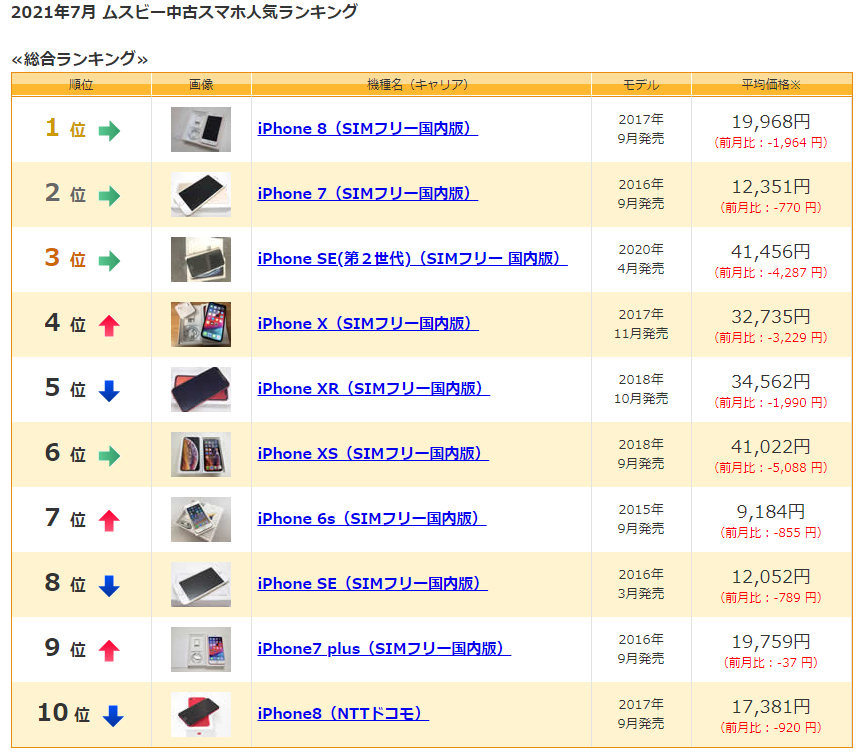Click the 前月比 -789 円 price change
Viewport: 865px width, 756px height.
click(771, 598)
